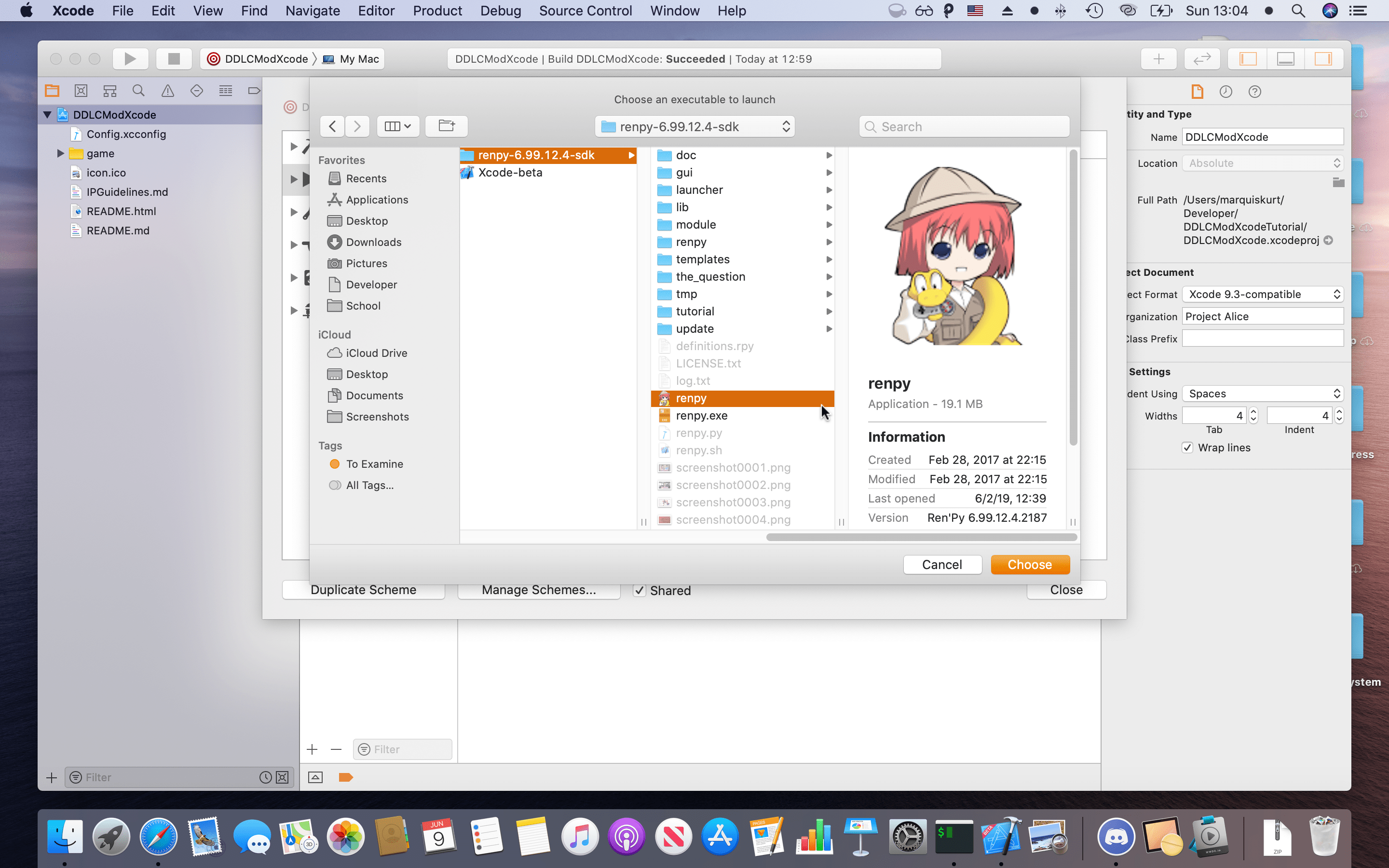Toggle the inspector panel visibility
The height and width of the screenshot is (868, 1389).
coord(1323,58)
